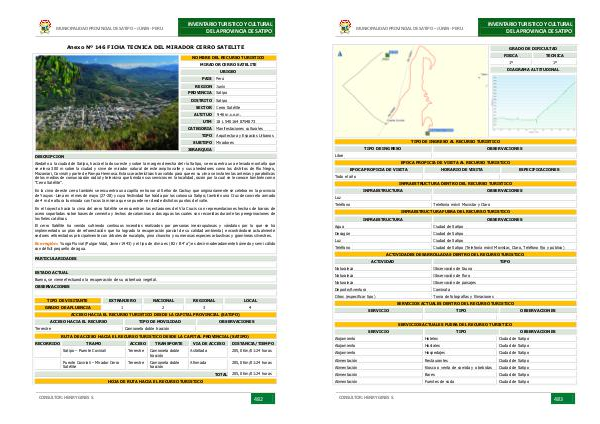Click the 'Extranjero' column header
Image resolution: width=600 pixels, height=424 pixels.
pos(122,300)
